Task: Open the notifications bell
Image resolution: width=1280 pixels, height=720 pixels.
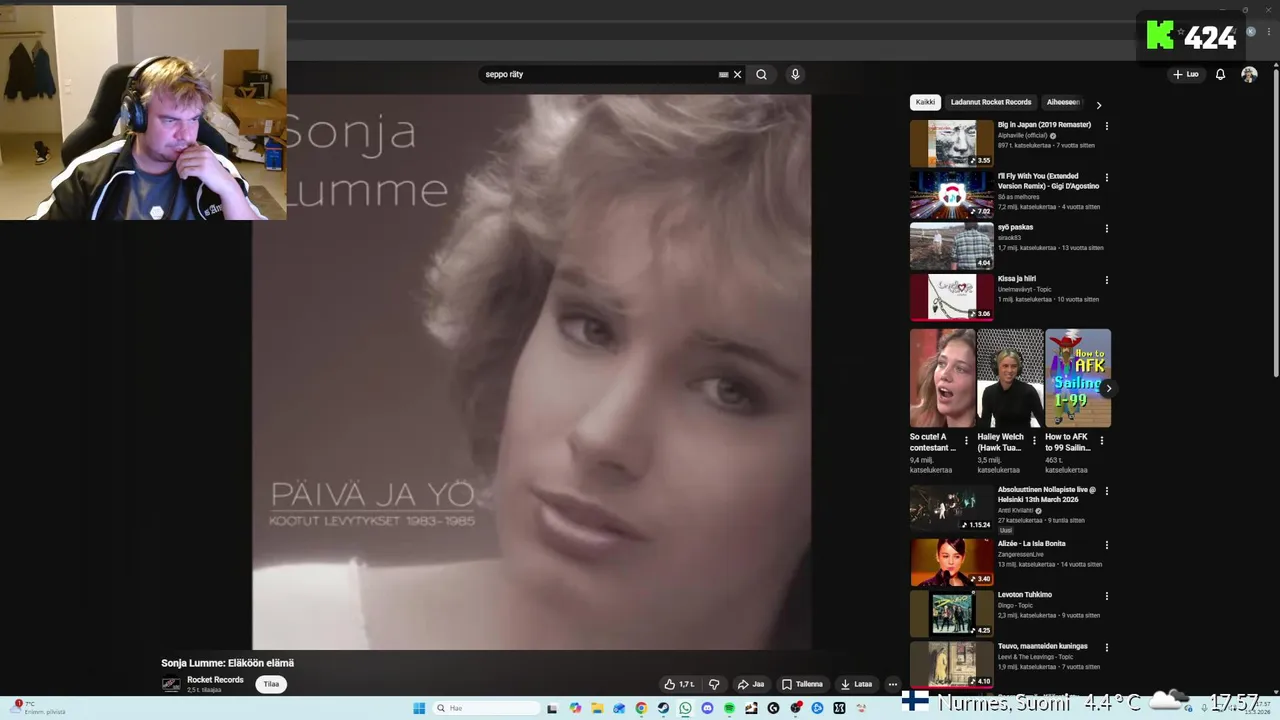Action: click(1220, 74)
